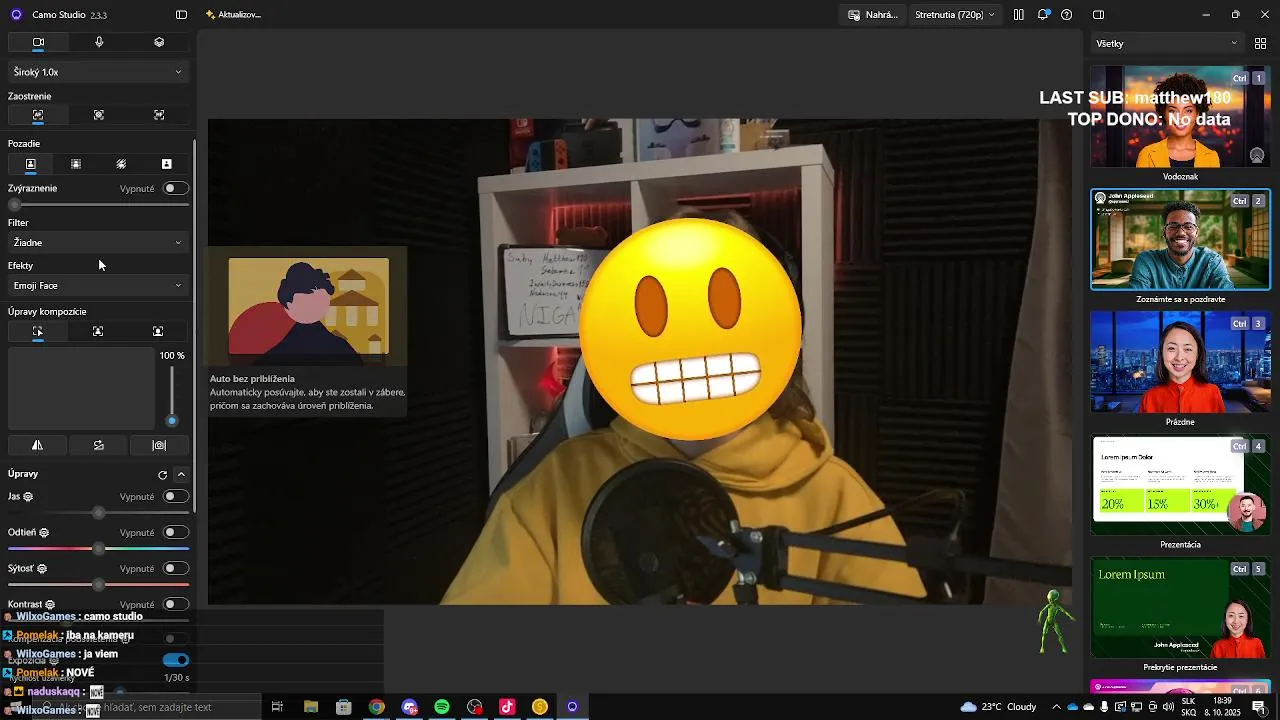The height and width of the screenshot is (720, 1280).
Task: Select the manual framing mode under Úpravy kompozície
Action: [38, 331]
